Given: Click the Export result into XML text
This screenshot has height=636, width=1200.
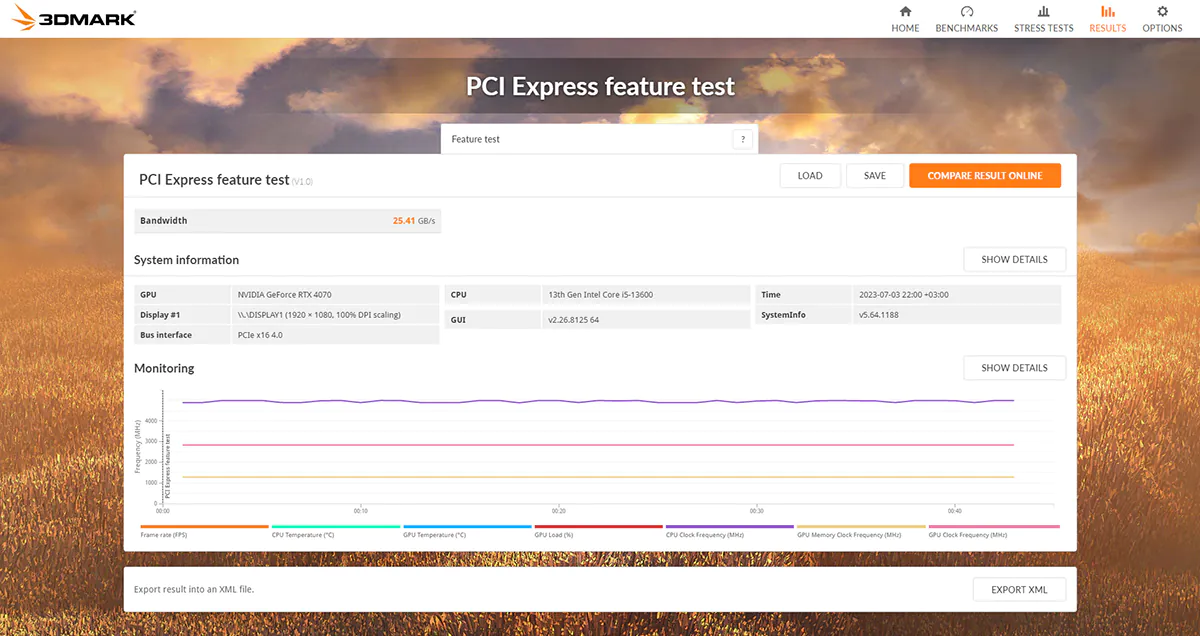Looking at the screenshot, I should pos(194,590).
